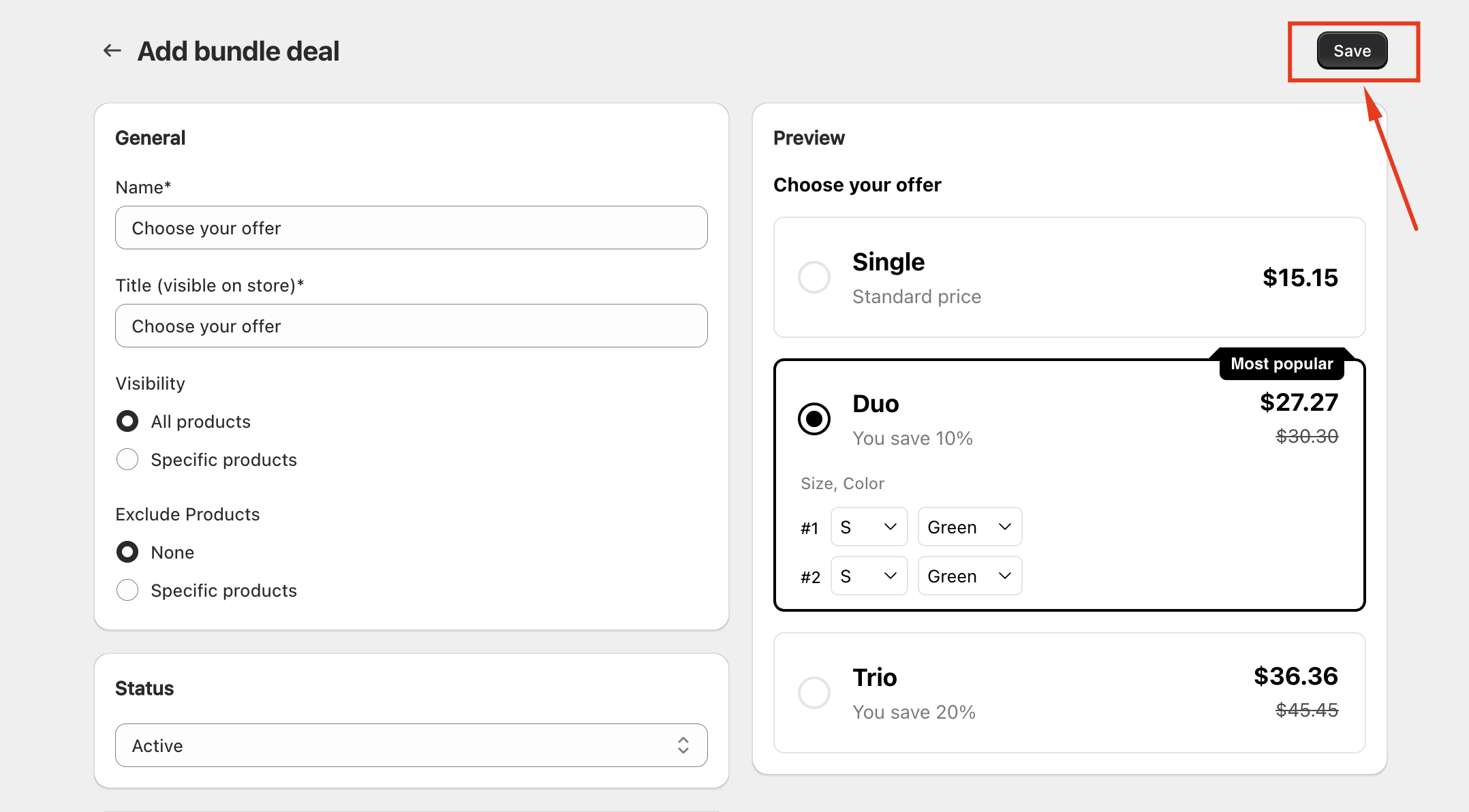Click the Name input field
Screen dimensions: 1469x812
coord(411,228)
